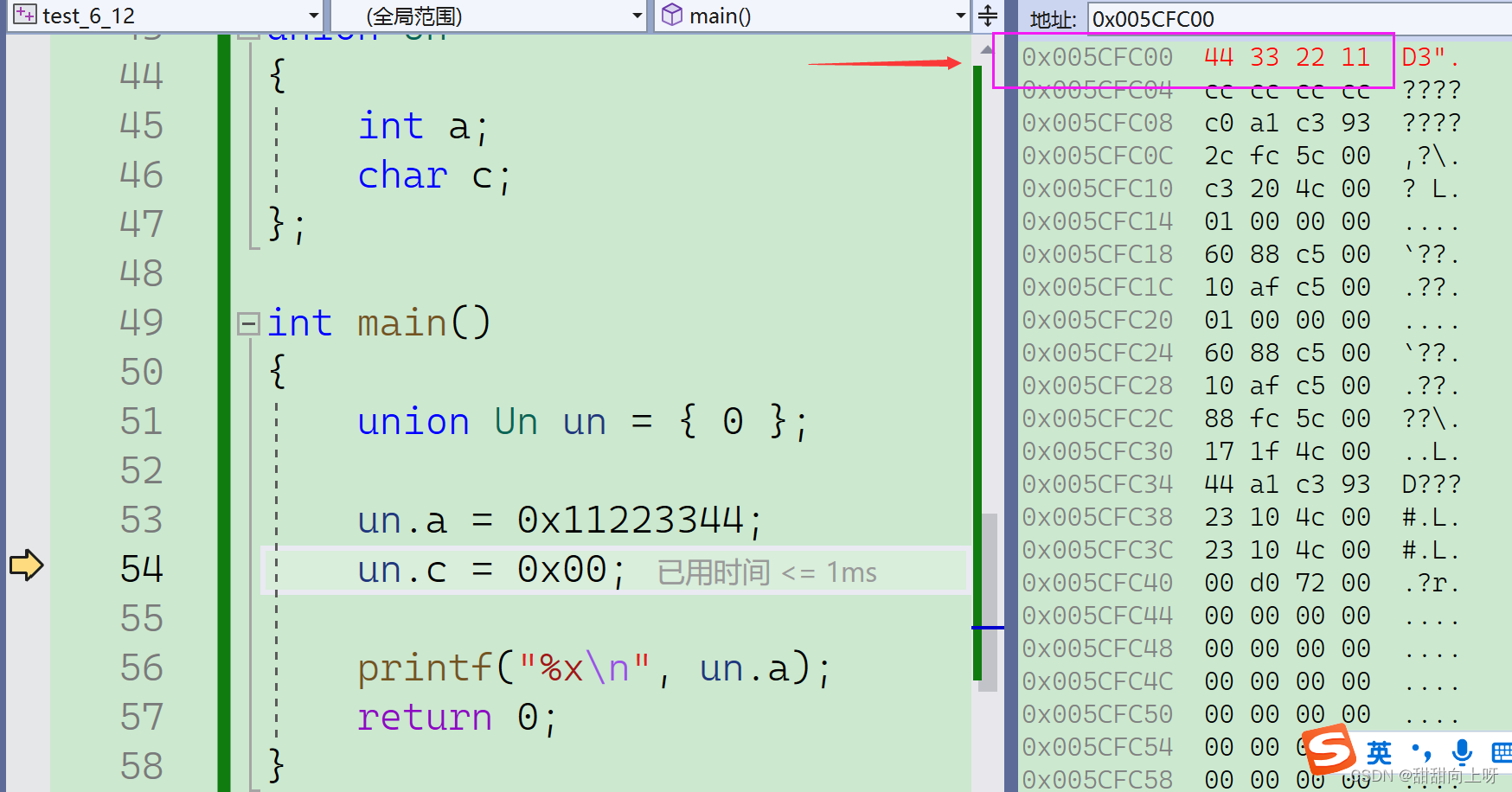Screen dimensions: 1512x792
Task: Click memory address 0x005CFC28
Action: point(1097,386)
